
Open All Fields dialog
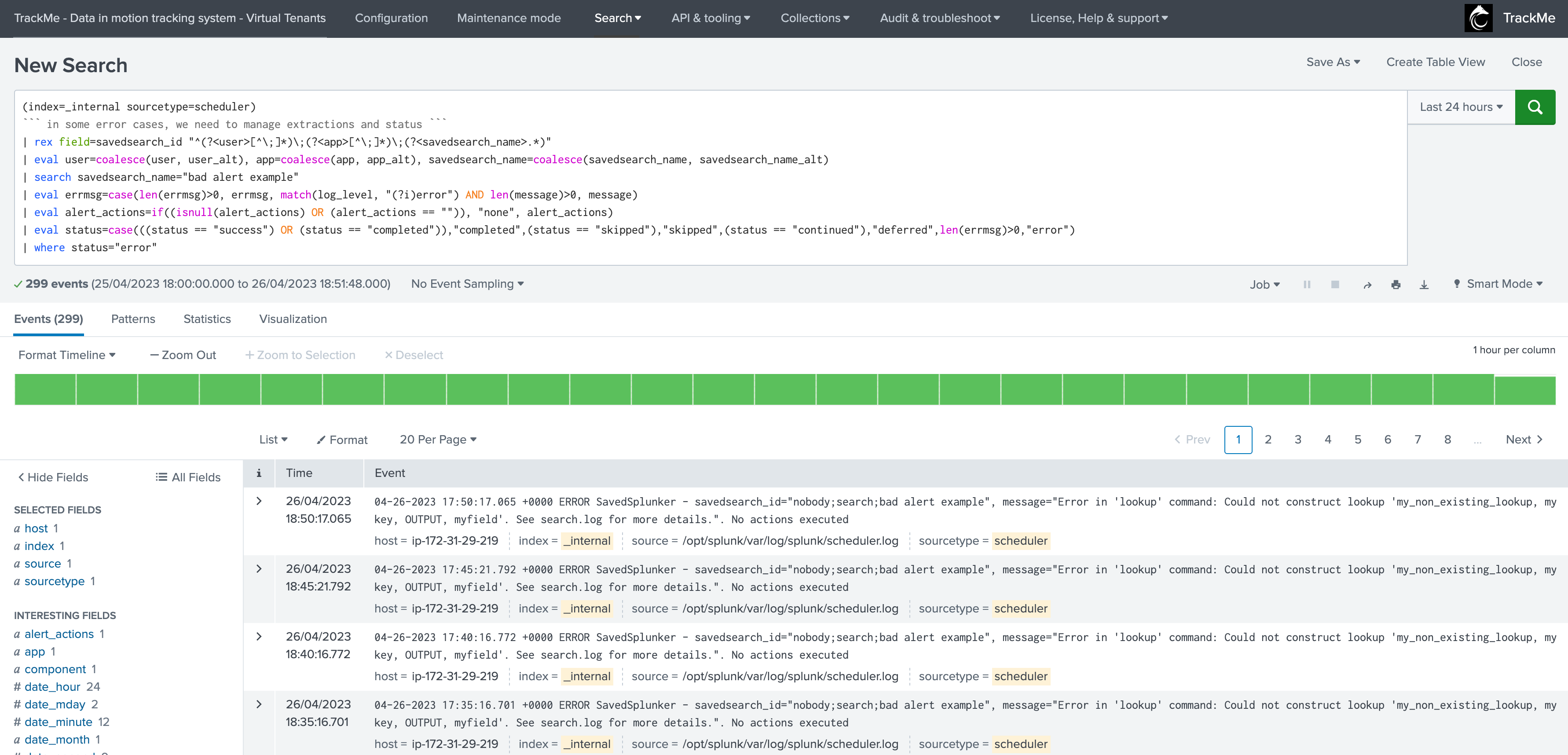click(x=188, y=477)
